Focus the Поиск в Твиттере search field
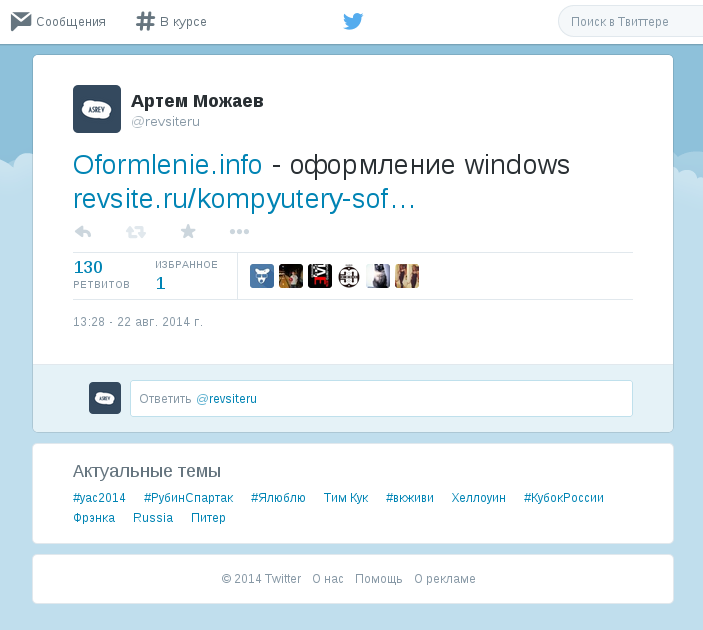This screenshot has height=630, width=703. coord(630,22)
